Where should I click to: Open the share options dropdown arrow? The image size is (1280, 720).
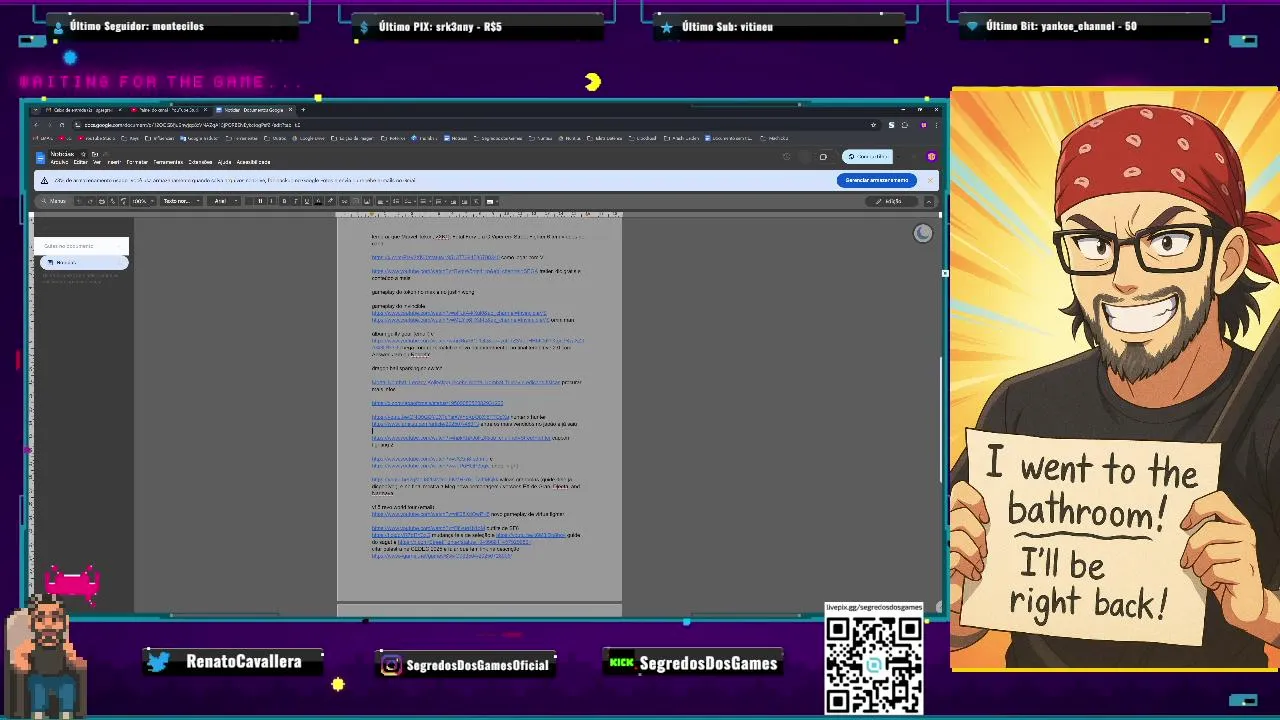coord(898,157)
